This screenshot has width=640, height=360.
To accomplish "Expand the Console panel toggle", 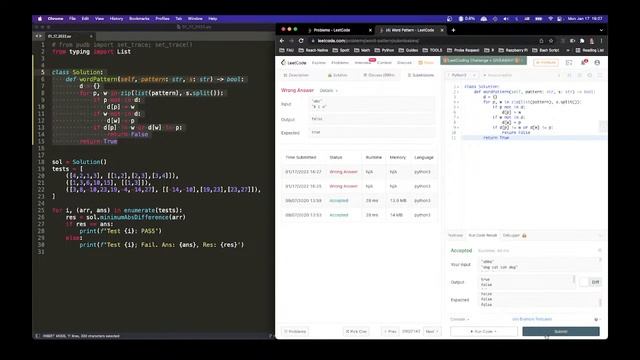I will [x=460, y=319].
